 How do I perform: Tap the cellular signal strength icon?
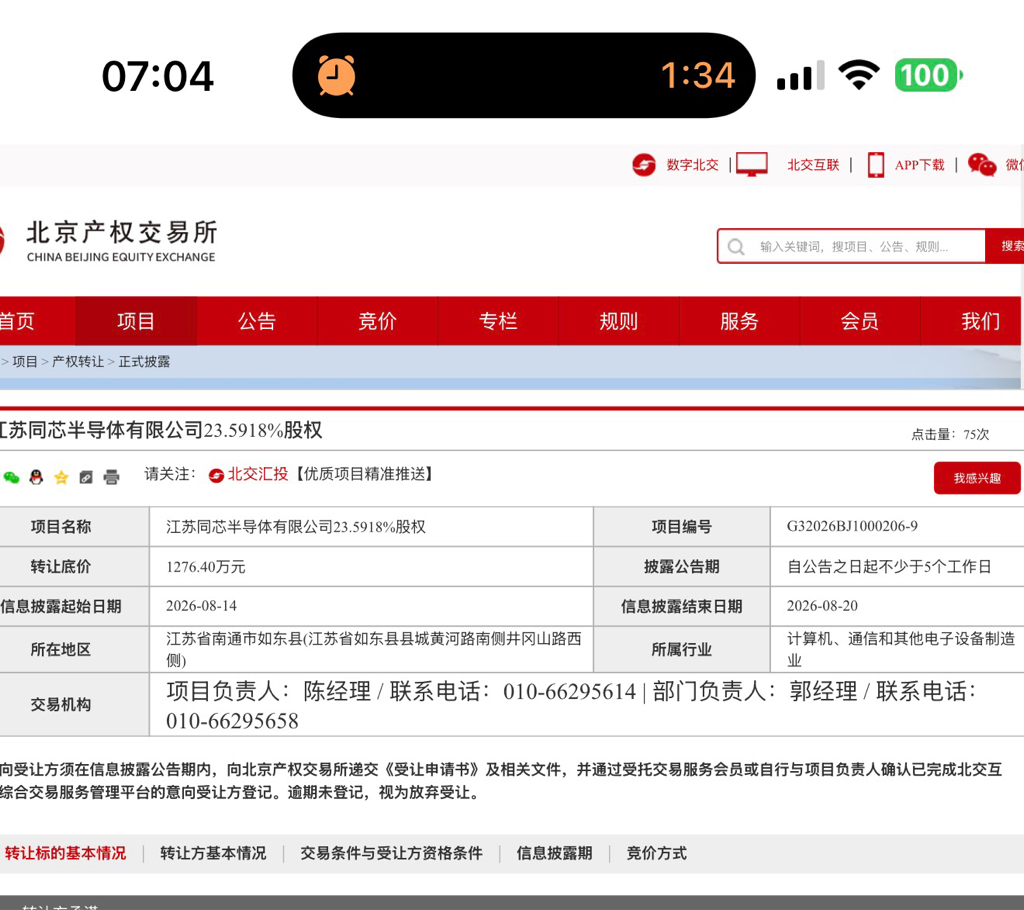click(801, 76)
